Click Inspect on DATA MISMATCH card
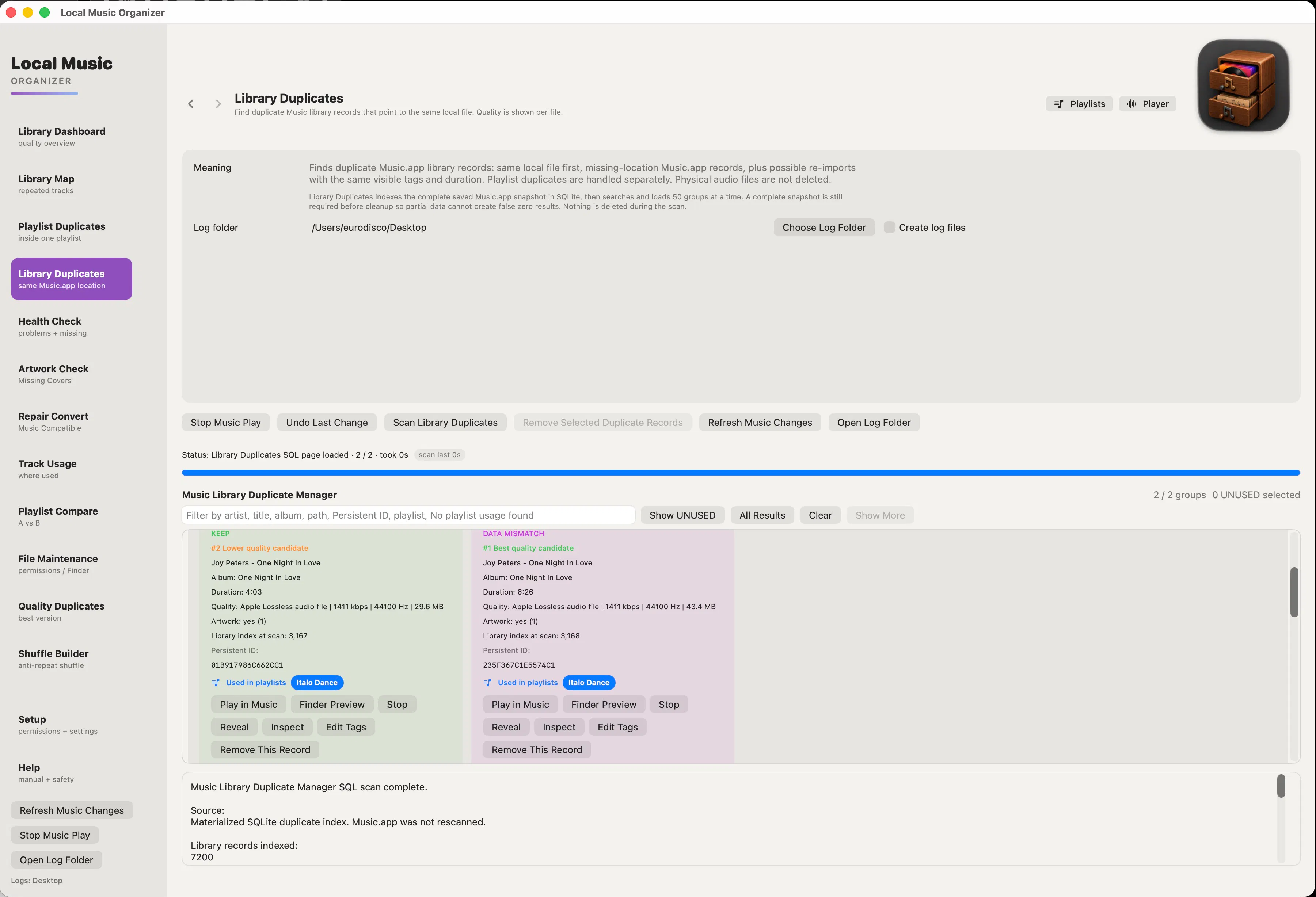1316x897 pixels. tap(559, 727)
